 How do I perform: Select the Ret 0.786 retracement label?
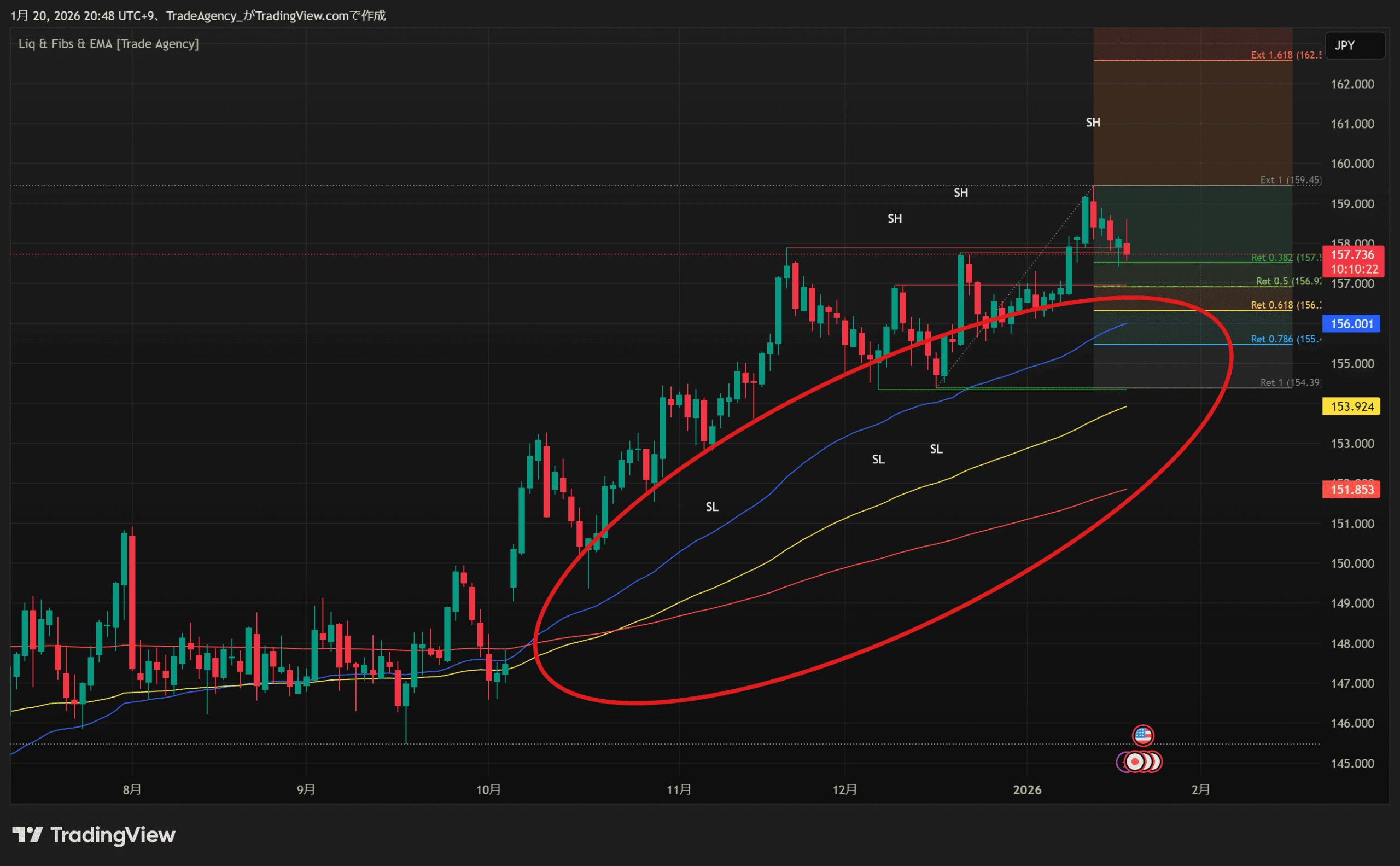coord(1286,339)
